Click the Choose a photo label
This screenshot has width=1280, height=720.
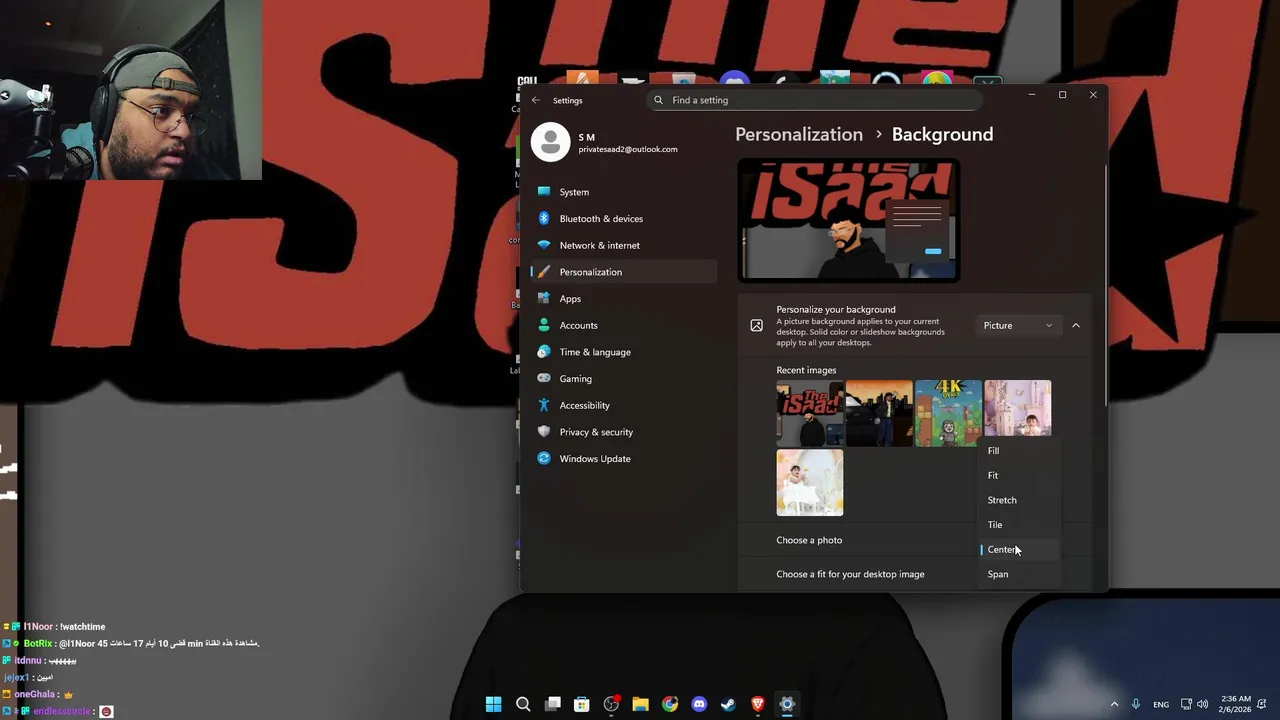[x=809, y=540]
